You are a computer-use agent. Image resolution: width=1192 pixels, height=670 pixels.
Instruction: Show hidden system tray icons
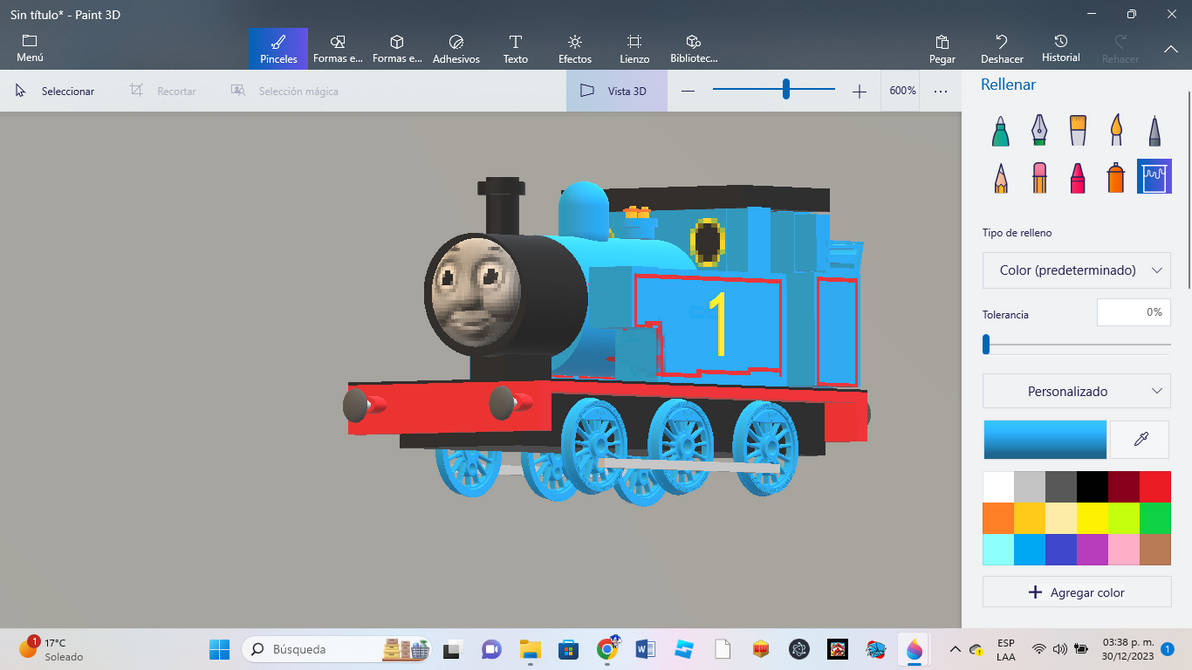(x=955, y=649)
